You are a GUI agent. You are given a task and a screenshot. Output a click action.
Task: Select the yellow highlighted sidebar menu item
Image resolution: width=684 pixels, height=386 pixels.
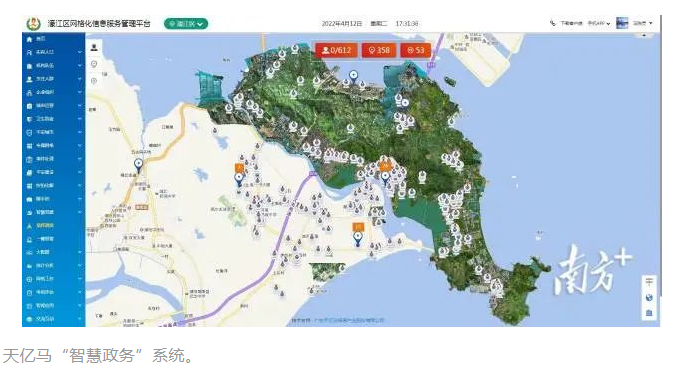pos(54,226)
